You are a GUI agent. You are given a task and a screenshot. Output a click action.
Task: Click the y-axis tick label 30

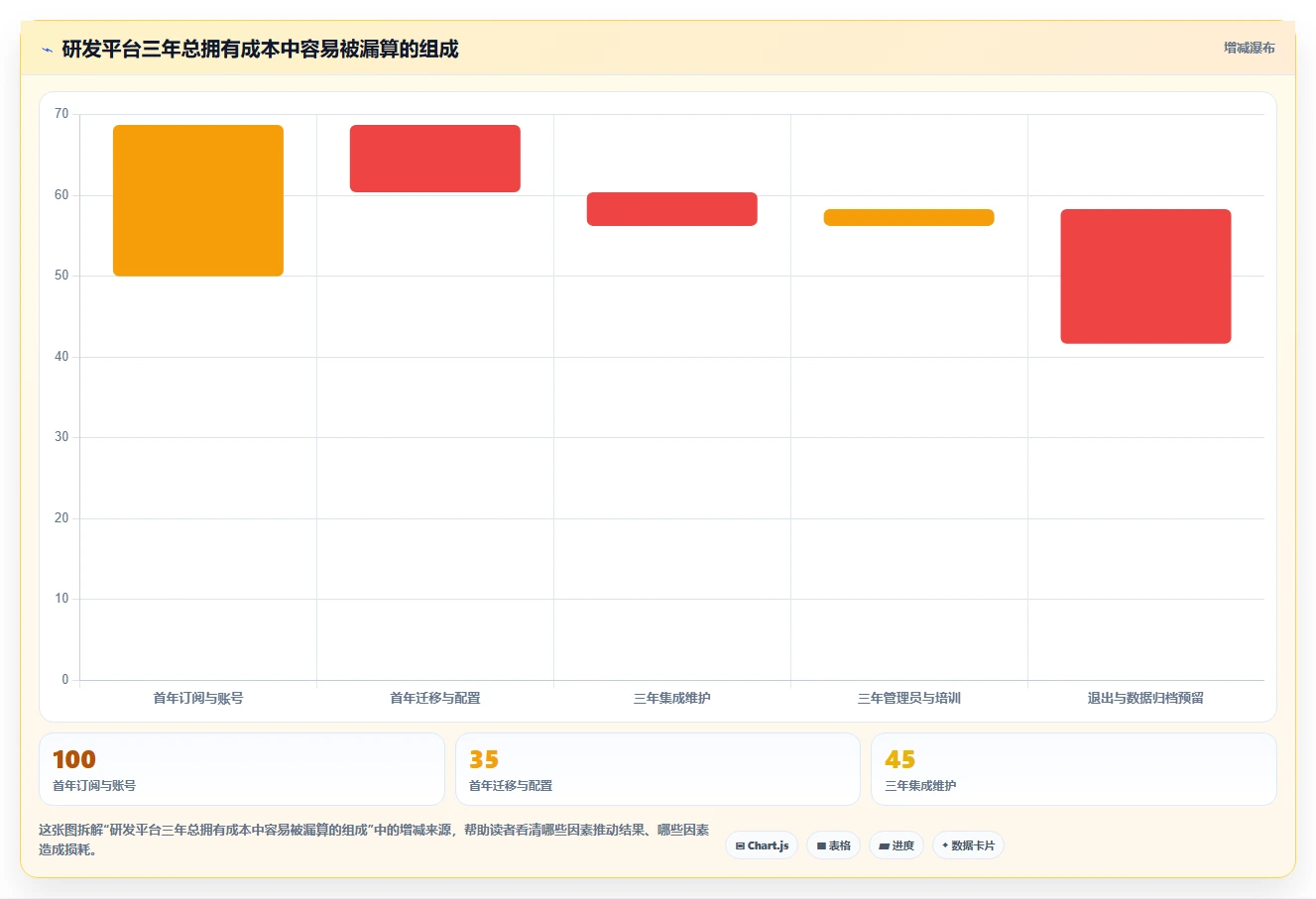tap(61, 437)
